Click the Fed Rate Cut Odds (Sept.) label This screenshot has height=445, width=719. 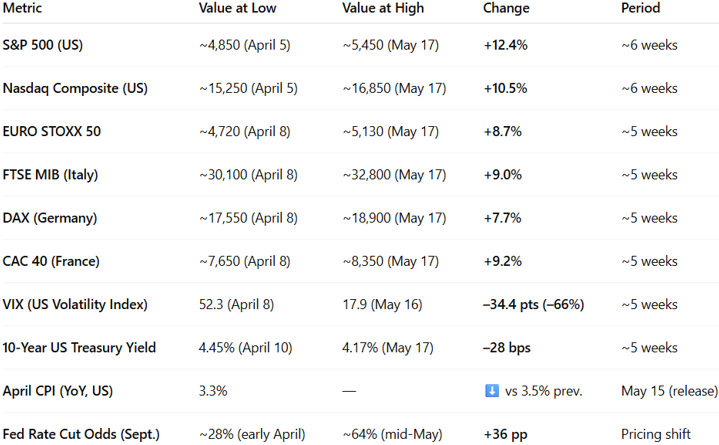(x=81, y=434)
